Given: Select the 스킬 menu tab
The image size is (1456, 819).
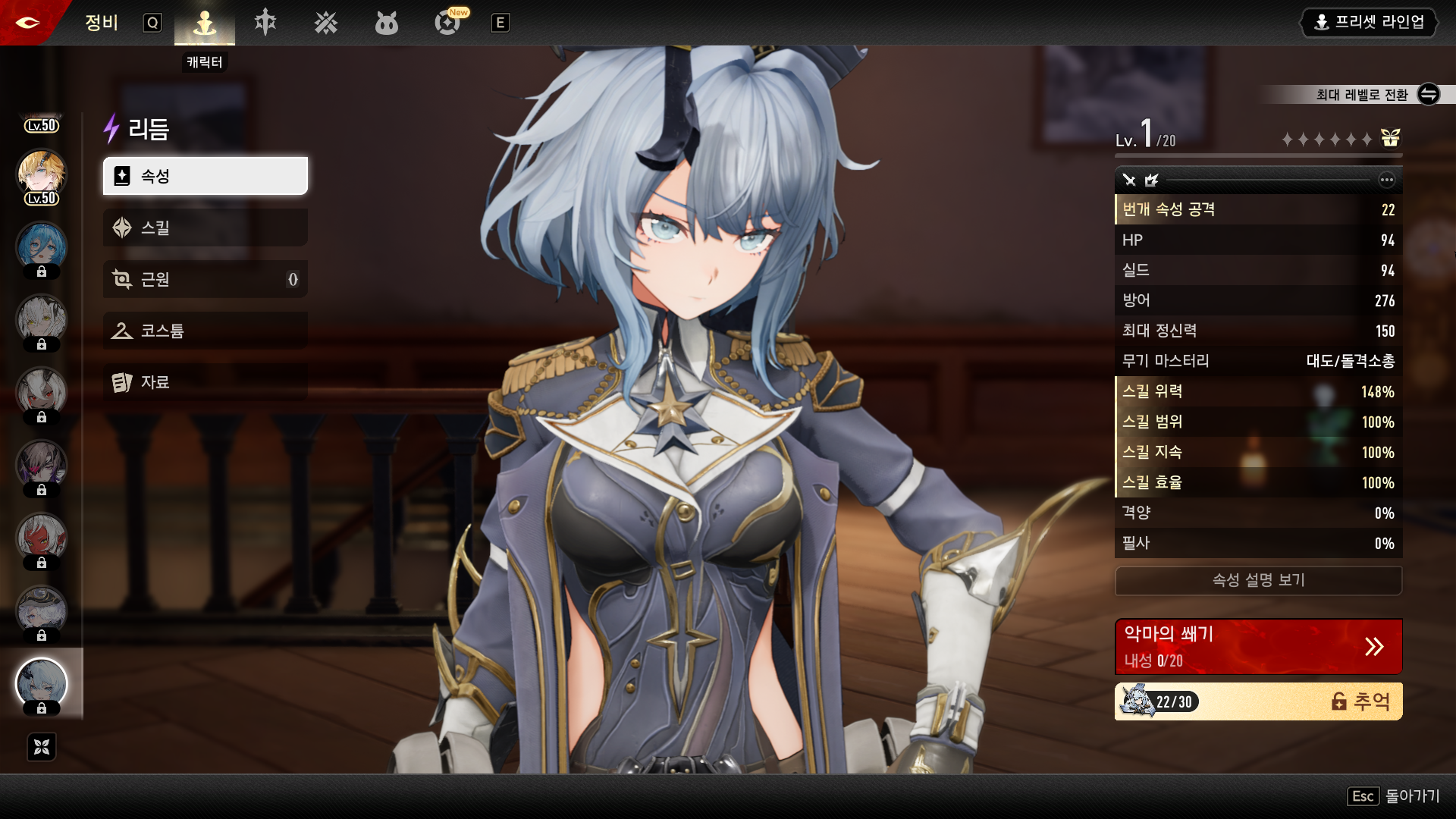Looking at the screenshot, I should pos(205,227).
